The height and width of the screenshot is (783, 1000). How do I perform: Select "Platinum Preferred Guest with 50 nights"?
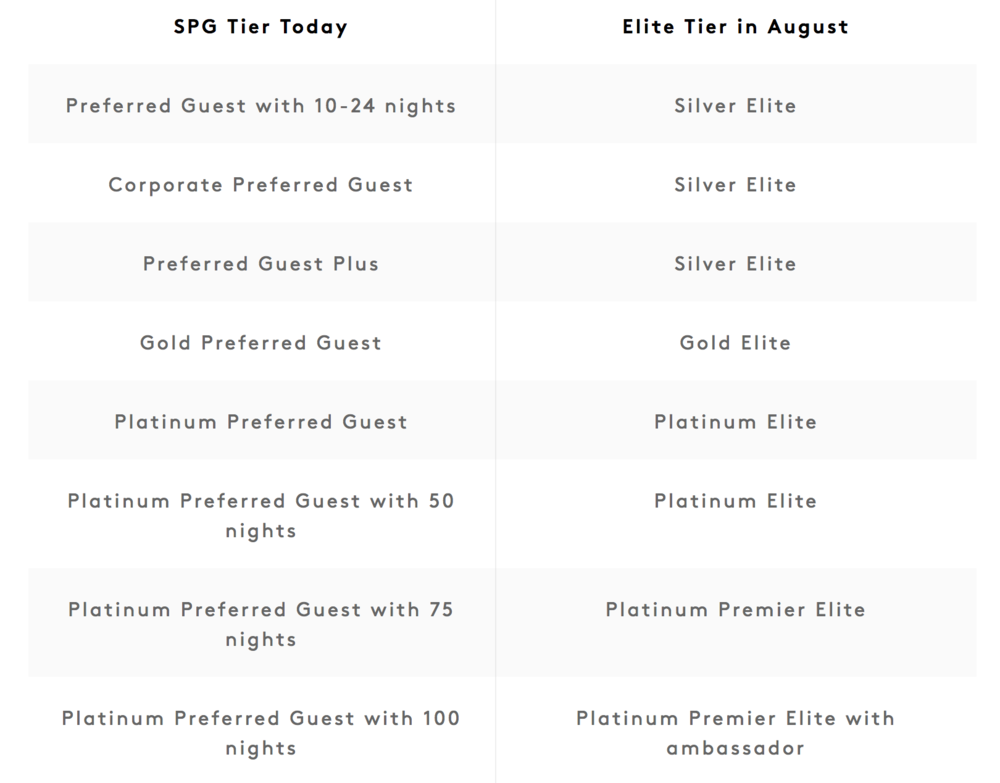click(x=260, y=515)
